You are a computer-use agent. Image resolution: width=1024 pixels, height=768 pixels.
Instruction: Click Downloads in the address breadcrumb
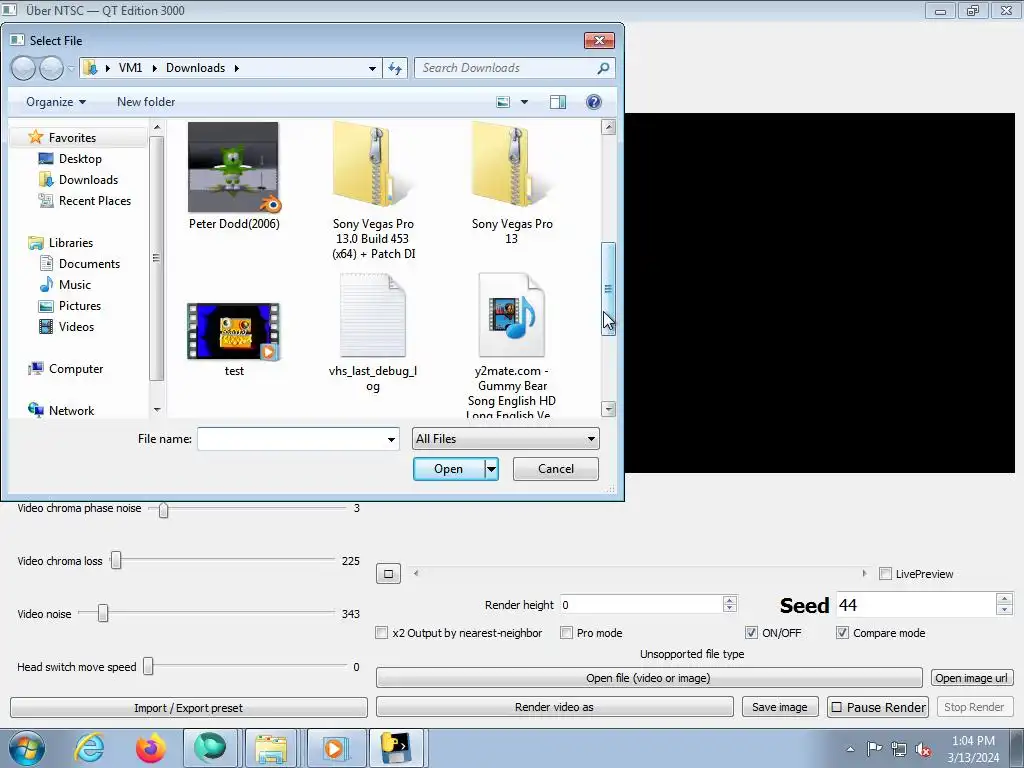[x=195, y=68]
